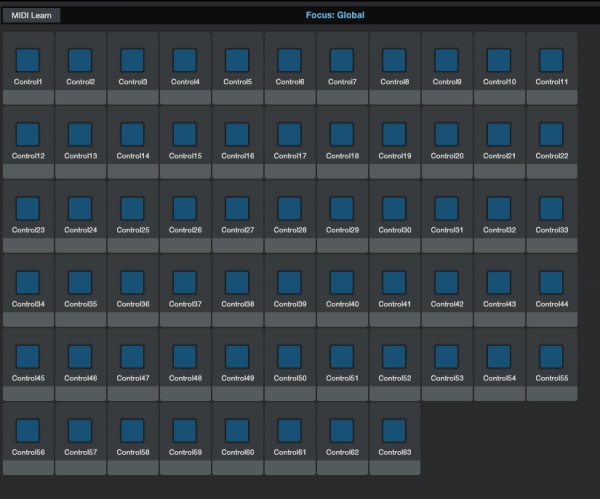Activate the Control54 pad
The image size is (600, 499).
pos(499,357)
